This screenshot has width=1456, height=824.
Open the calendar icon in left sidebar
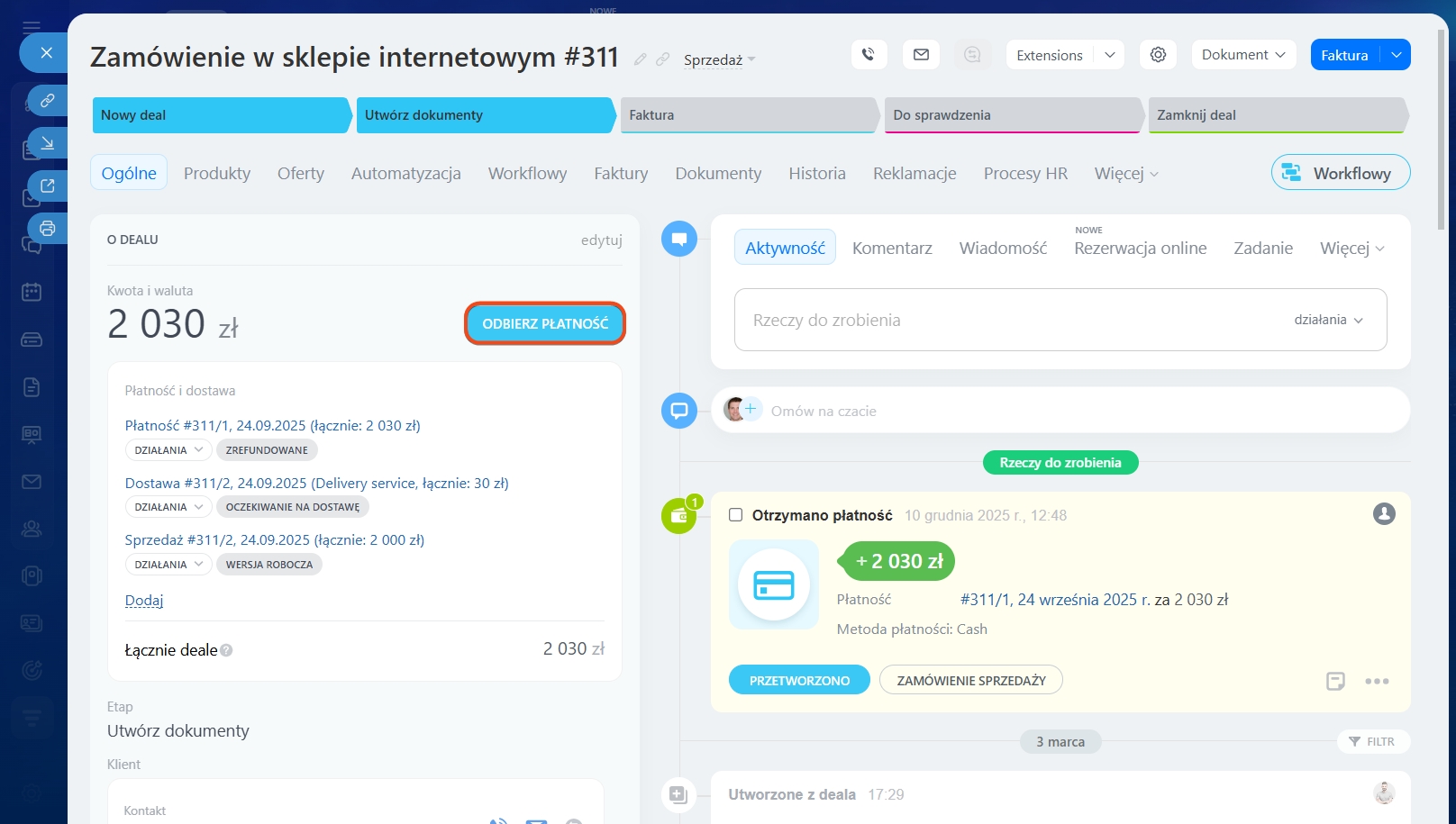[32, 292]
